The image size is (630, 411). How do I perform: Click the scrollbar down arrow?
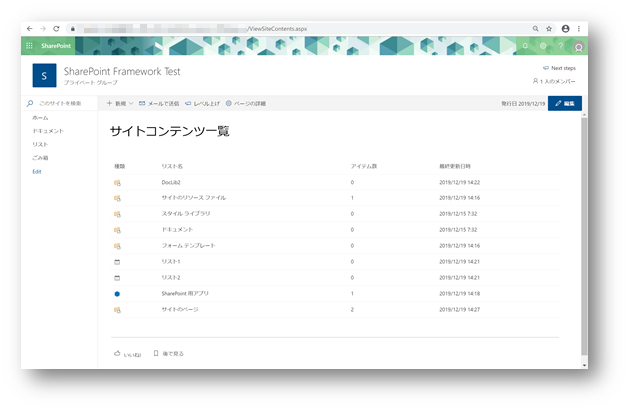click(584, 365)
